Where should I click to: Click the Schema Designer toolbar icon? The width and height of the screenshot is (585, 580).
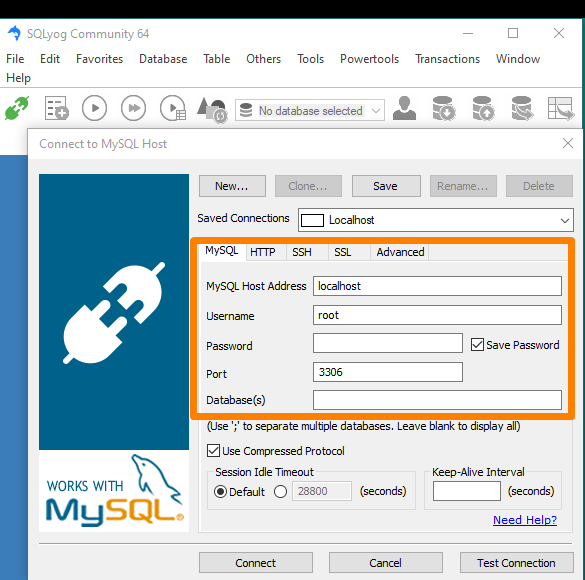click(x=560, y=109)
